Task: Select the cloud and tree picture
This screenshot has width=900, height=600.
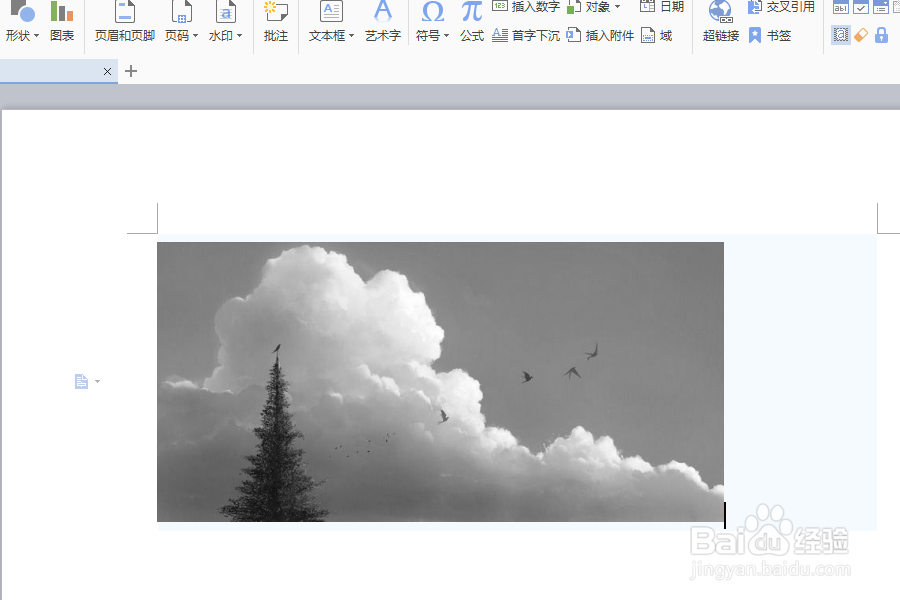Action: tap(440, 382)
